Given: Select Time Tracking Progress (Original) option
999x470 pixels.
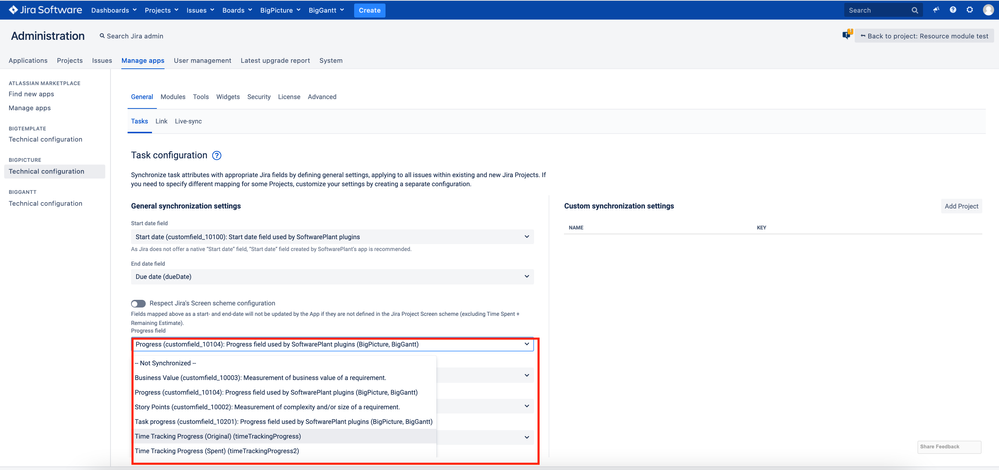Looking at the screenshot, I should click(x=285, y=436).
